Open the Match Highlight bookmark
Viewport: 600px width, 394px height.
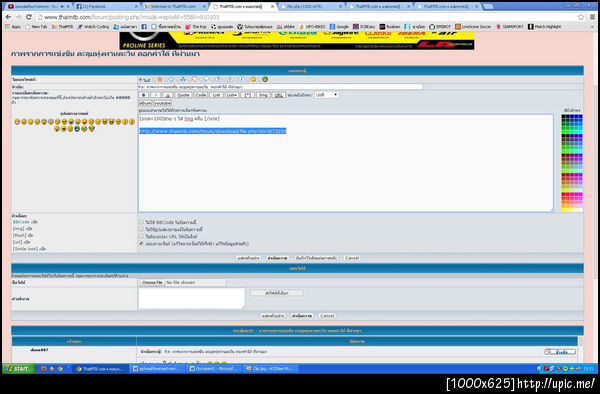point(545,27)
